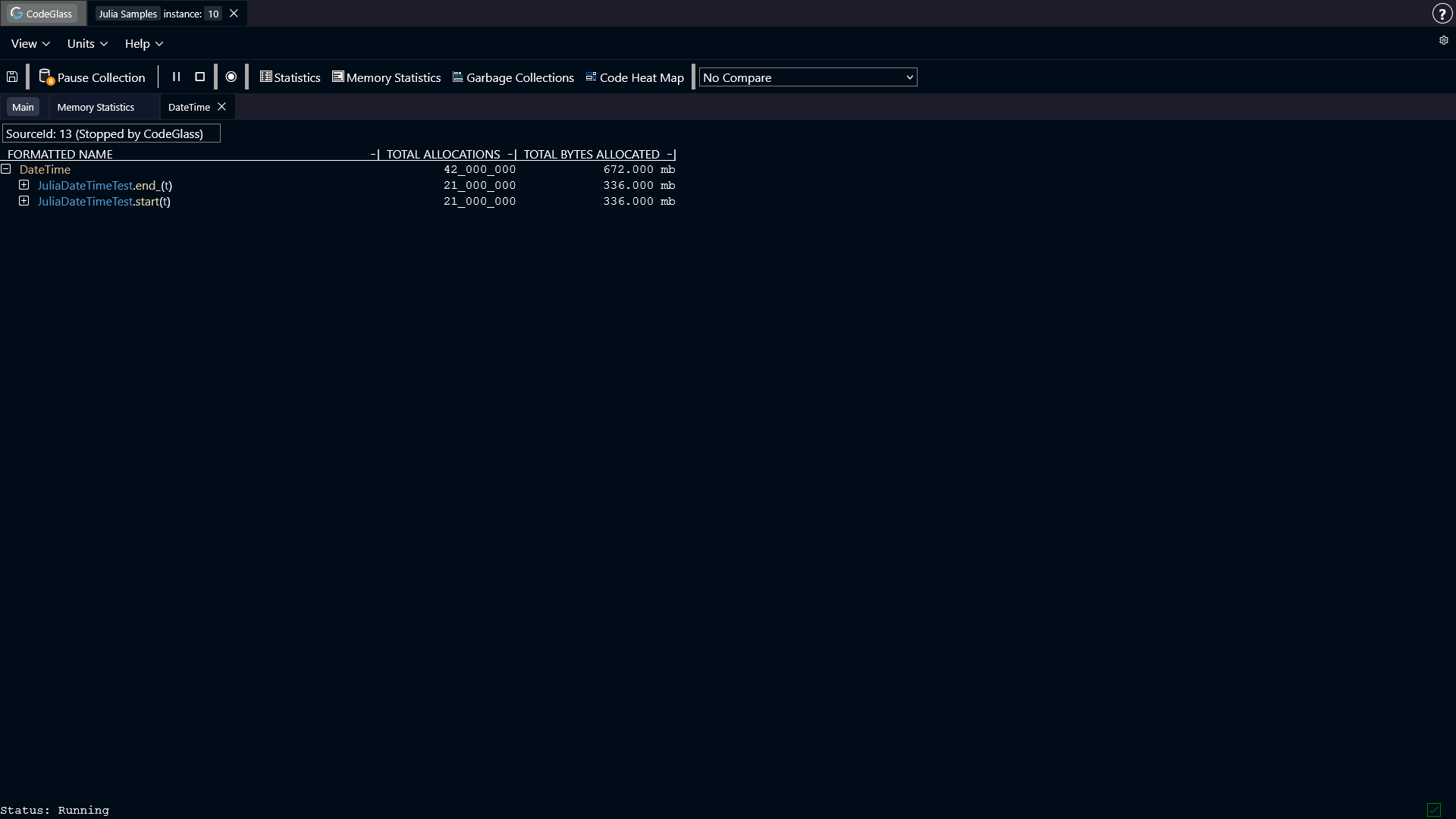Open the Statistics view

tap(290, 77)
